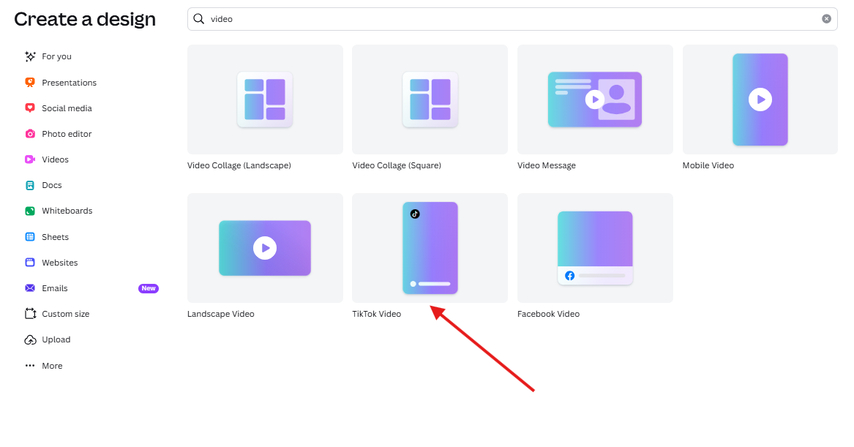Screen dimensions: 854x447
Task: Click the Websites icon in sidebar
Action: (x=30, y=262)
